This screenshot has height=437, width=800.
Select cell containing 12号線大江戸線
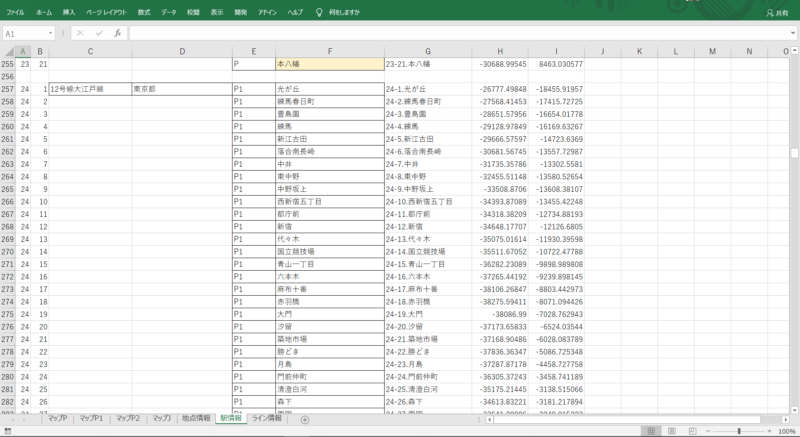(x=90, y=89)
